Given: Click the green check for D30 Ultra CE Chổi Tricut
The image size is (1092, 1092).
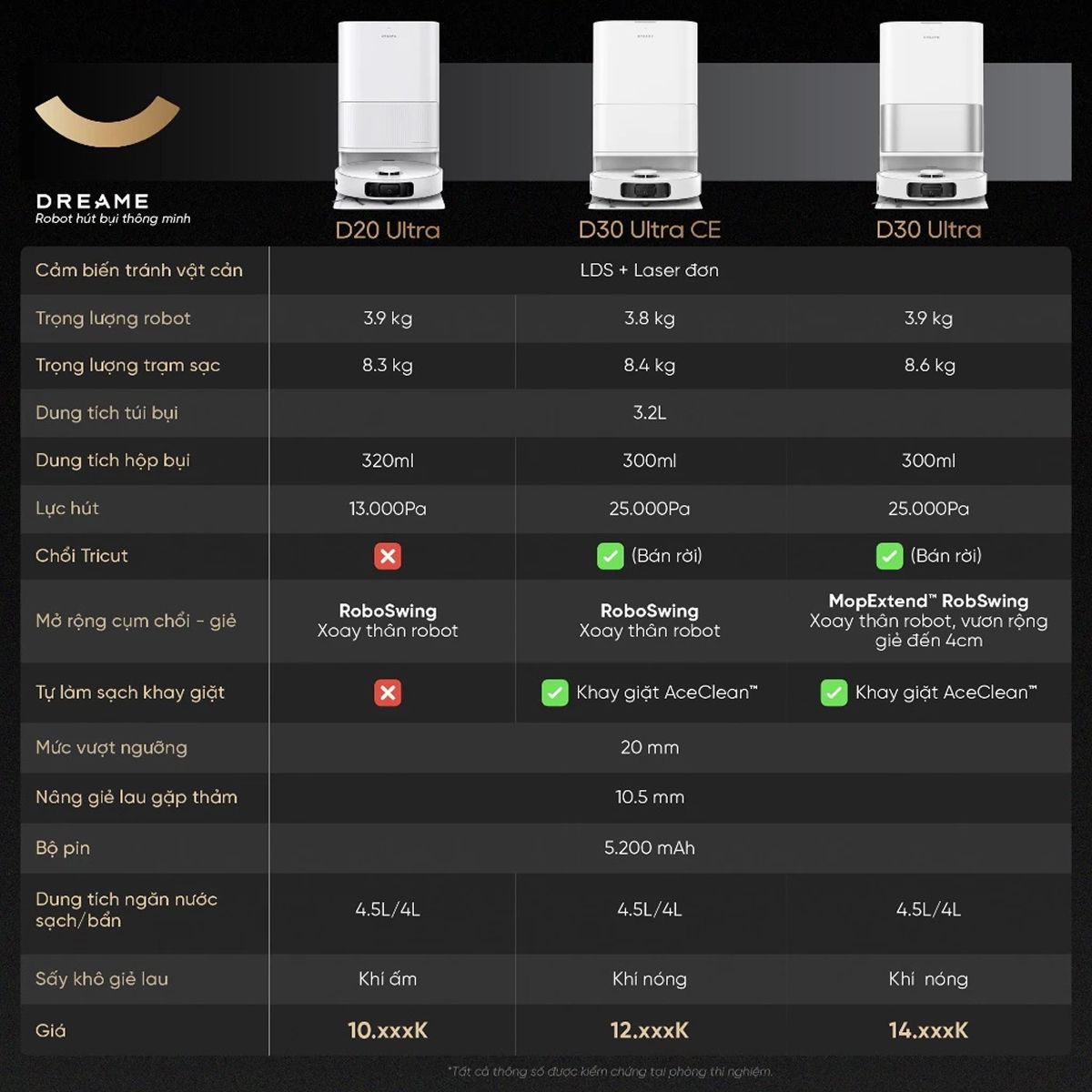Looking at the screenshot, I should click(x=610, y=556).
